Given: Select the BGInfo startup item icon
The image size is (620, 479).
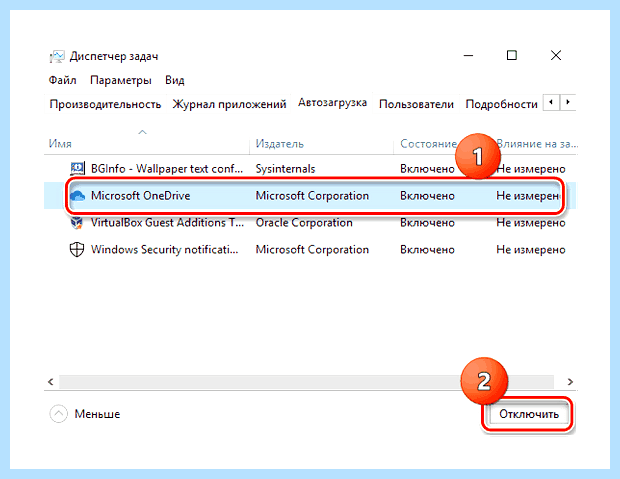Looking at the screenshot, I should coord(77,169).
